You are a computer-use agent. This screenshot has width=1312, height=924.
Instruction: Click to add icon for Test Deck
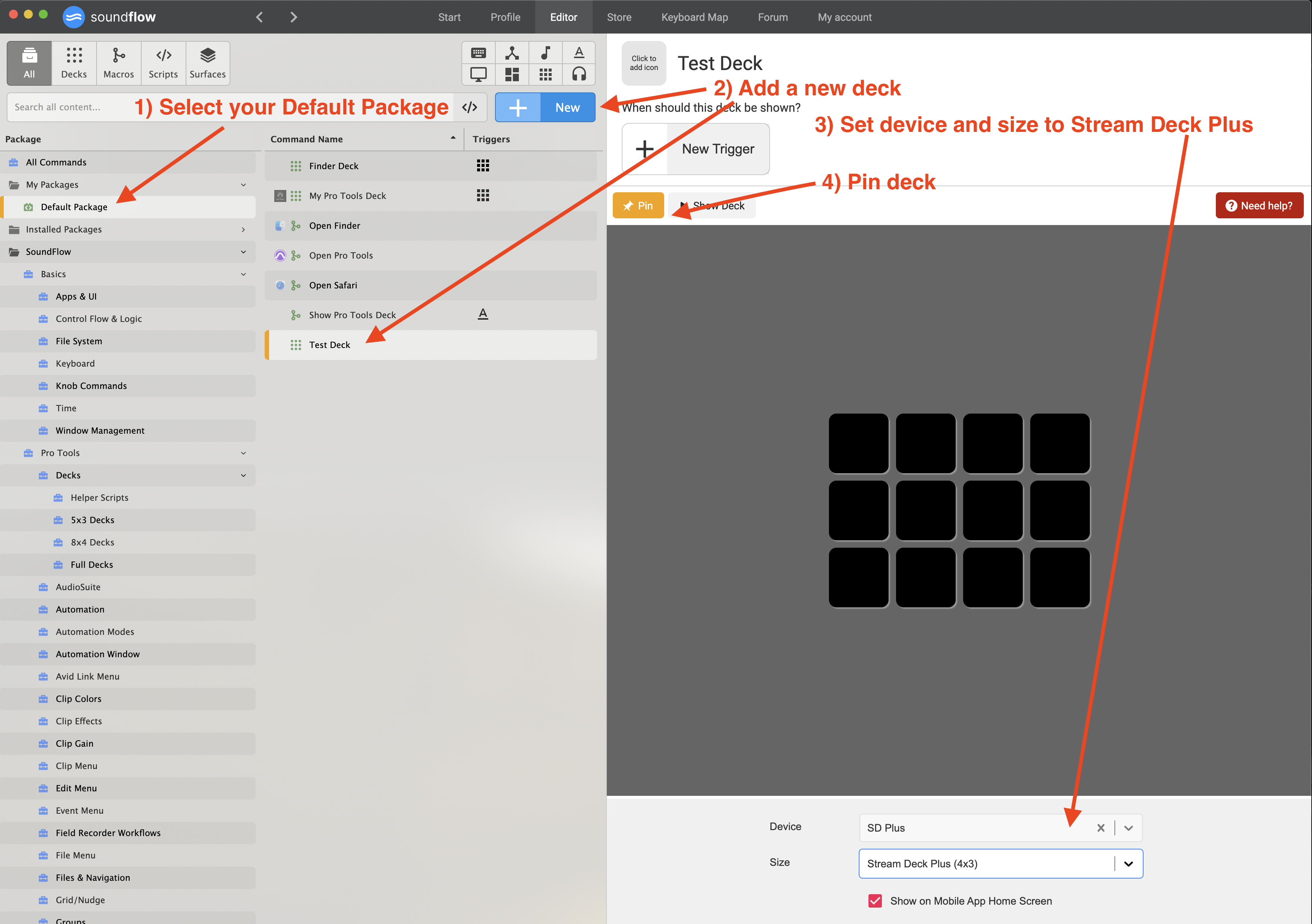(644, 63)
